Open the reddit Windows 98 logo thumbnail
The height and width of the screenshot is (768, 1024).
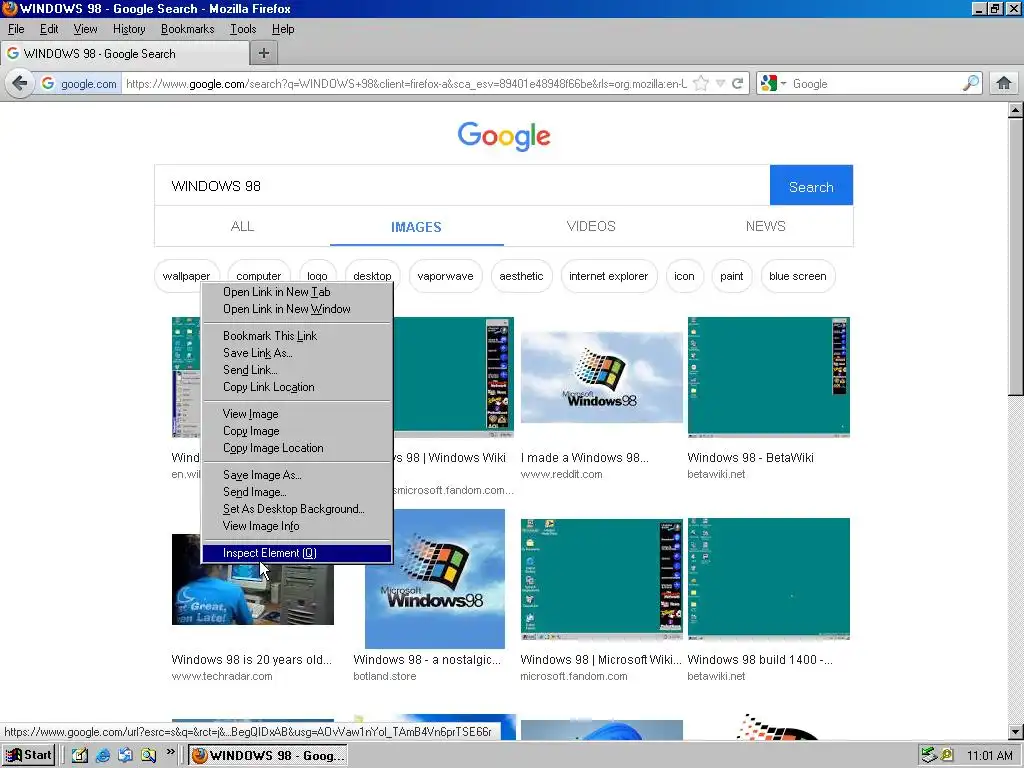(601, 377)
